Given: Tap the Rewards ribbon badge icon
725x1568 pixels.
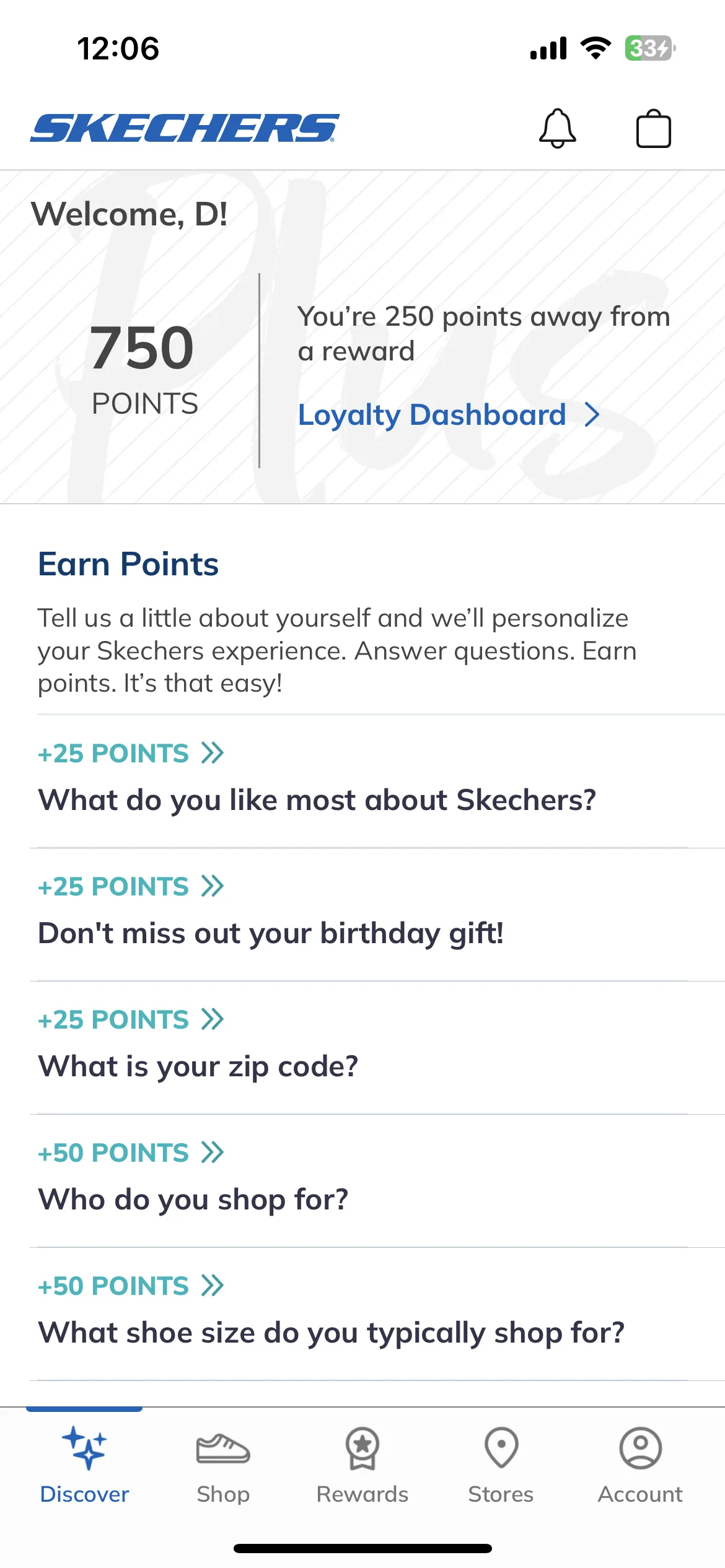Looking at the screenshot, I should point(362,1448).
